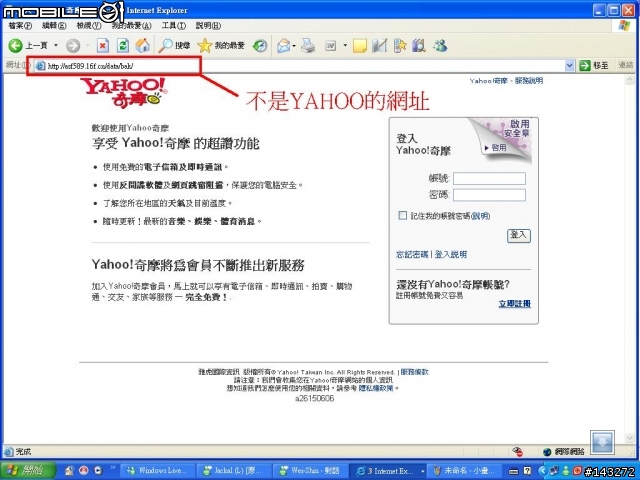Click the Start button on the taskbar
640x480 pixels.
click(28, 471)
